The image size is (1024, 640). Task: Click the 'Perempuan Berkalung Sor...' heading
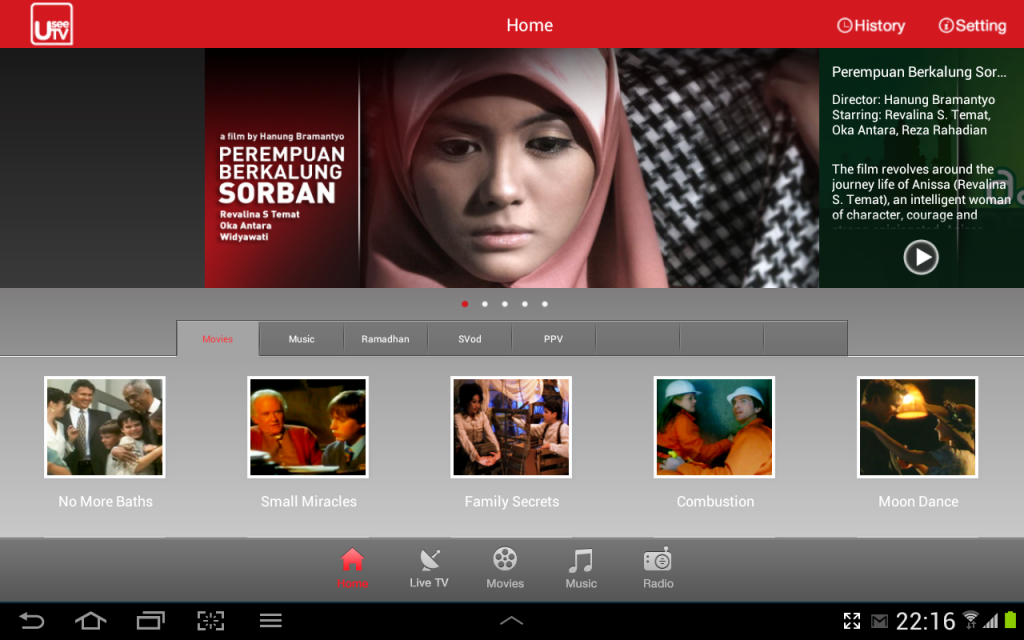click(919, 72)
